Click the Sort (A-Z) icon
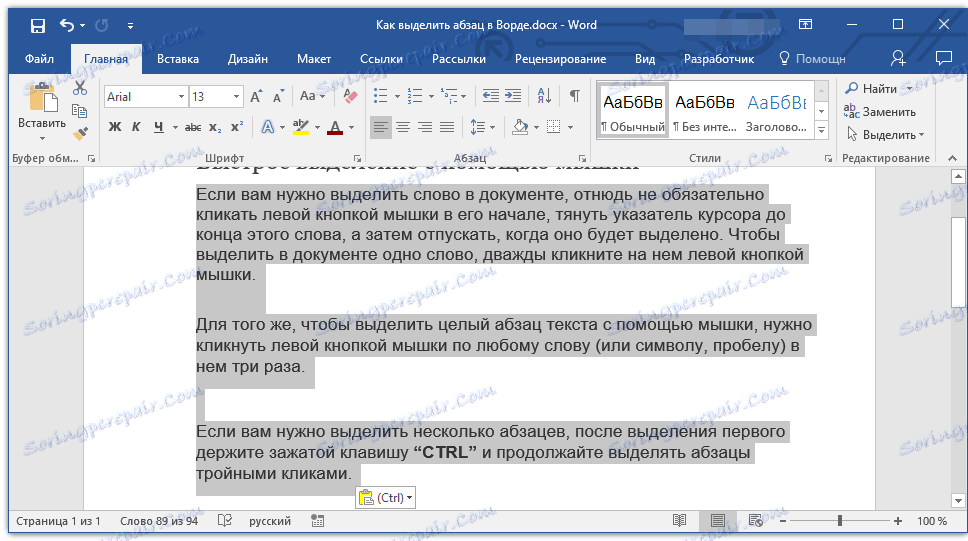This screenshot has width=968, height=541. (x=544, y=97)
